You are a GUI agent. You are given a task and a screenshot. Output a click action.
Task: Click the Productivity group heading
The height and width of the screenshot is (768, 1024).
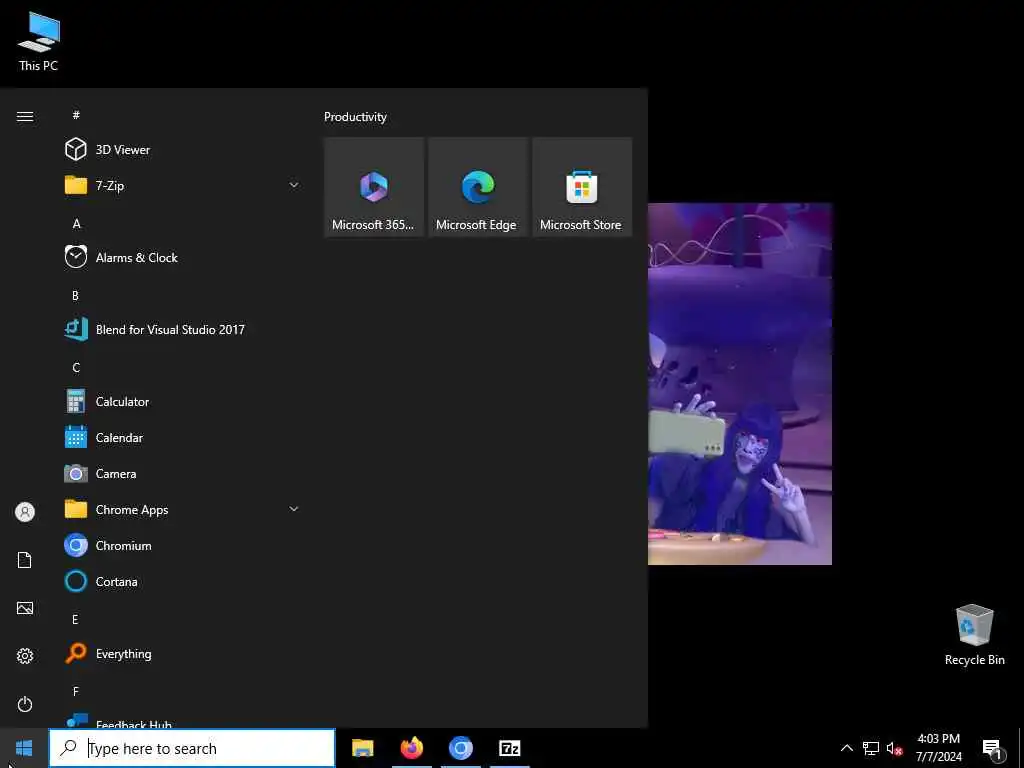355,117
